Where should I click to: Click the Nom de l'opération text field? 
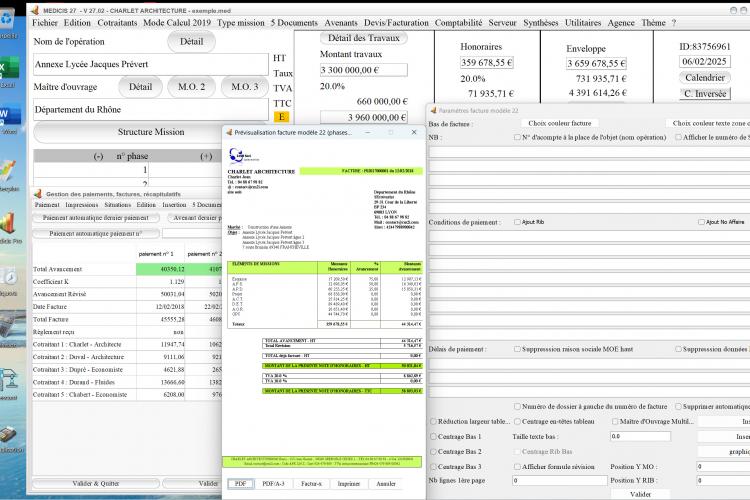tap(151, 65)
